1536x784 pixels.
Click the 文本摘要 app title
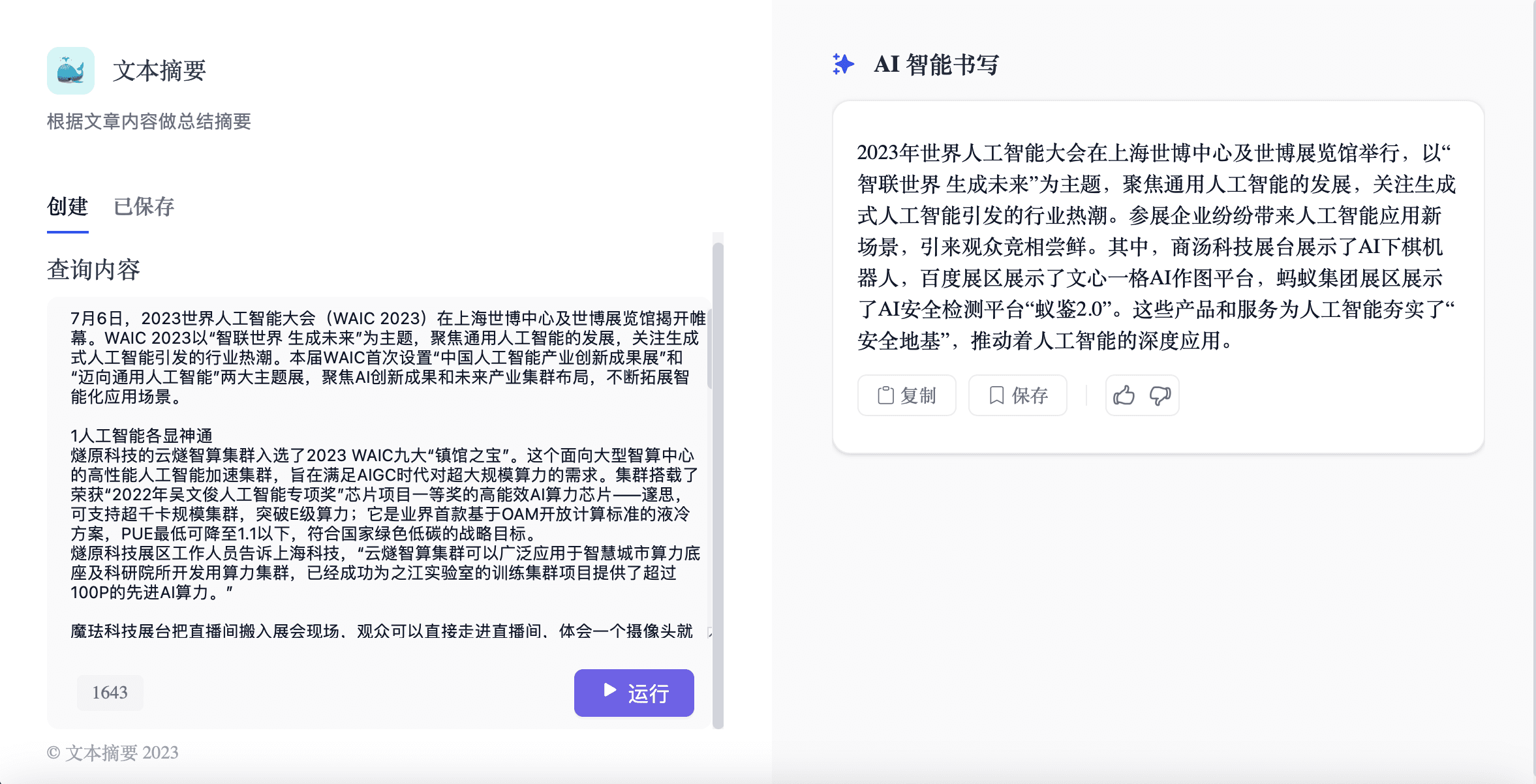pos(159,70)
